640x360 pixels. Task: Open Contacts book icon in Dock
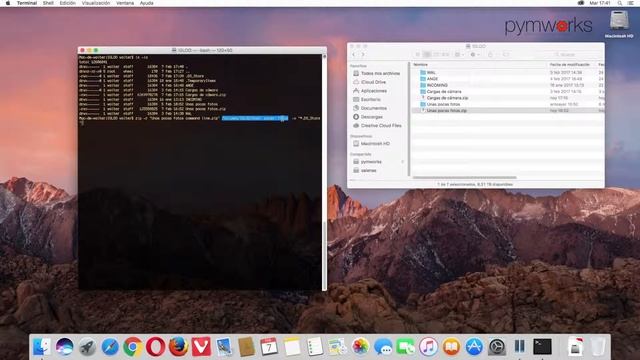point(247,347)
